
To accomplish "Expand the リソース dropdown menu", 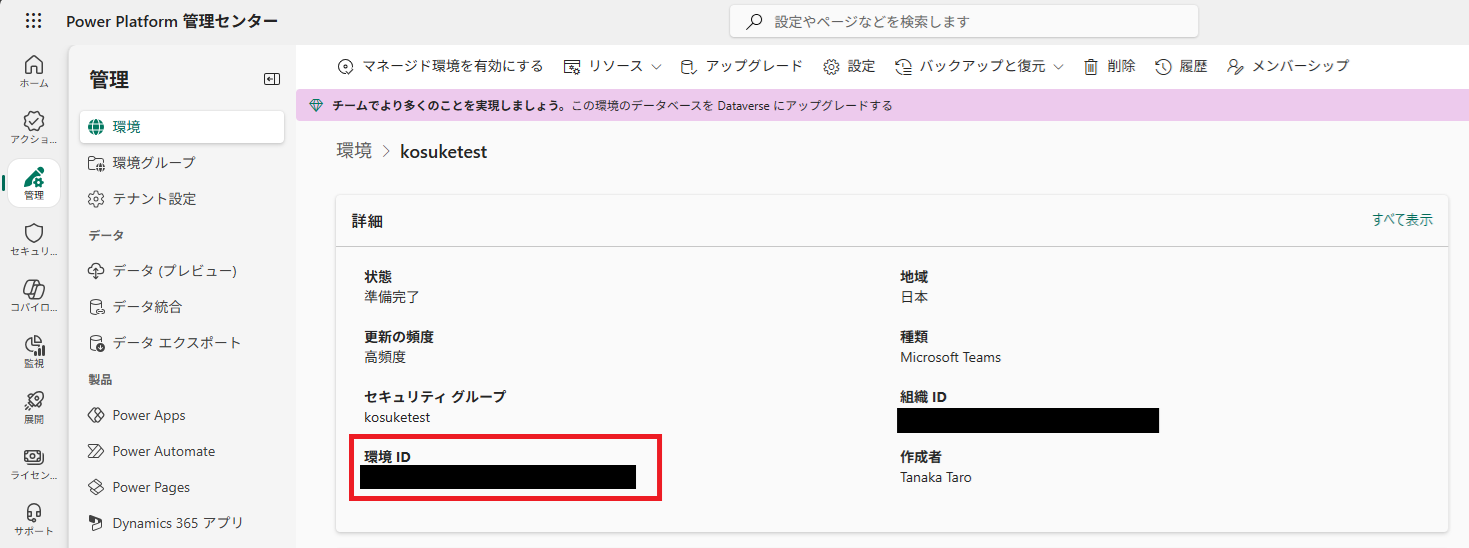I will pos(613,67).
